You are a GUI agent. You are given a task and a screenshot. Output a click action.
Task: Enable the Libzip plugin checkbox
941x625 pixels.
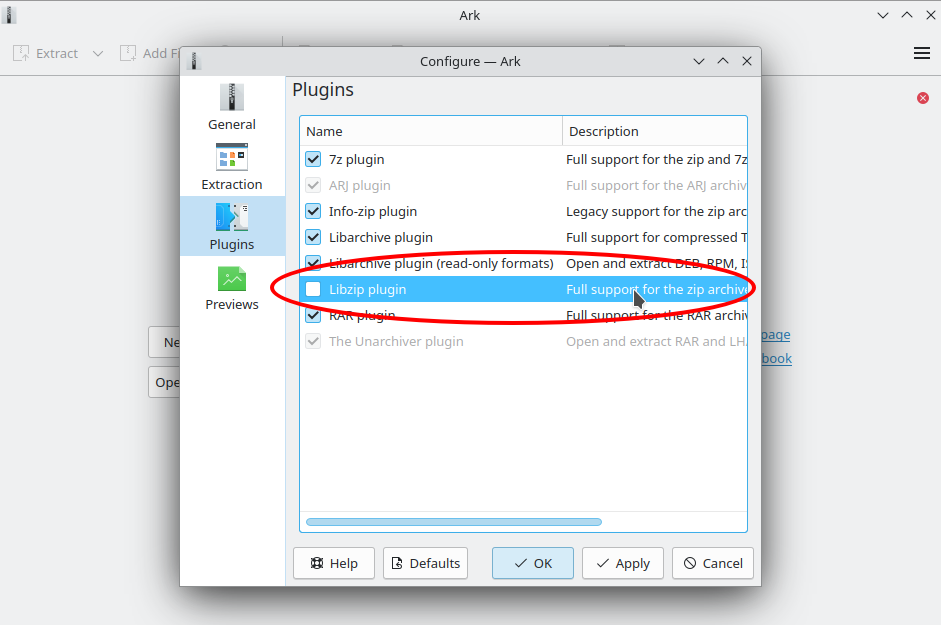click(313, 289)
